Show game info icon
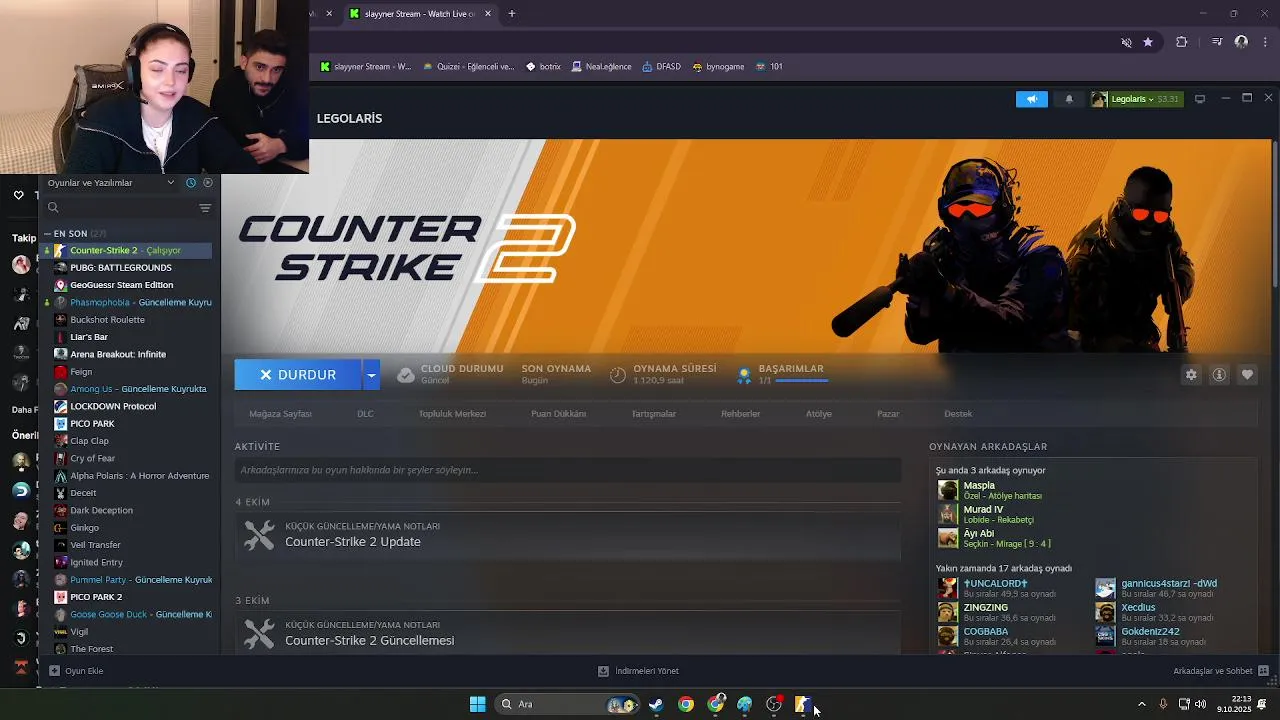Viewport: 1280px width, 720px height. 1219,375
